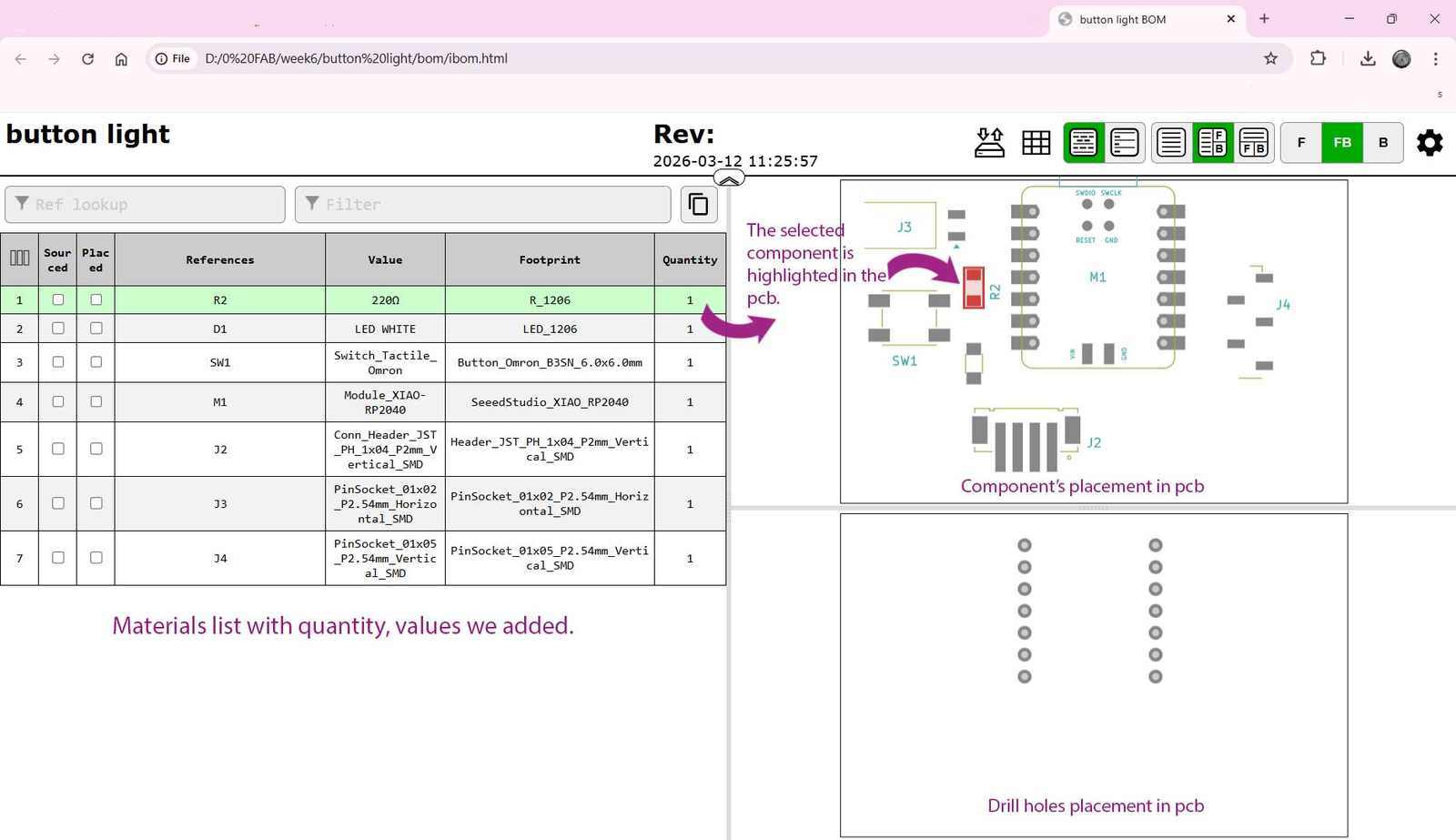Check Sourced for SW1

point(58,362)
